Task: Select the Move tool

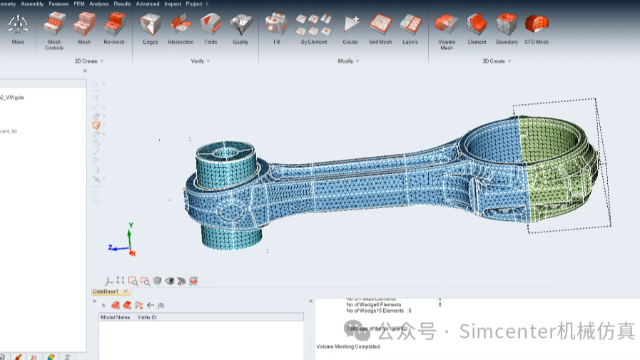Action: (18, 29)
